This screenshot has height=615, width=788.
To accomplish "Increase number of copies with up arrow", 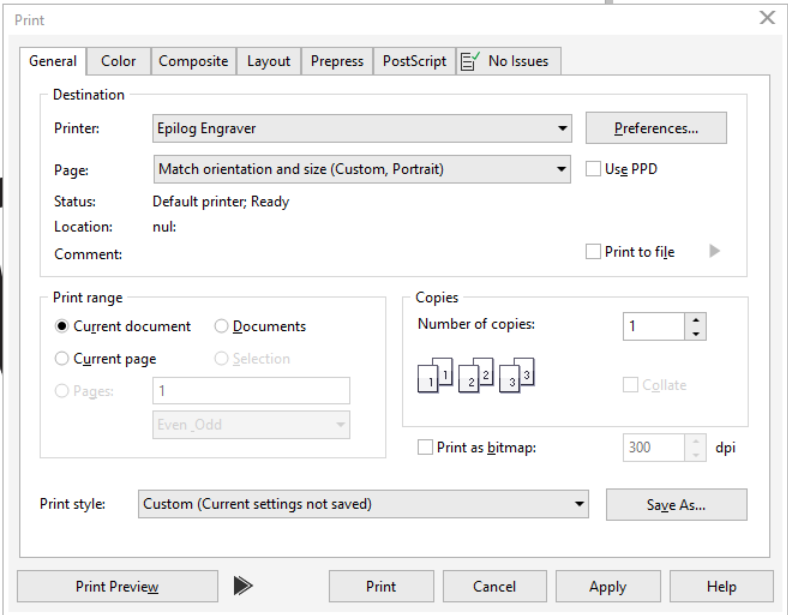I will point(697,320).
